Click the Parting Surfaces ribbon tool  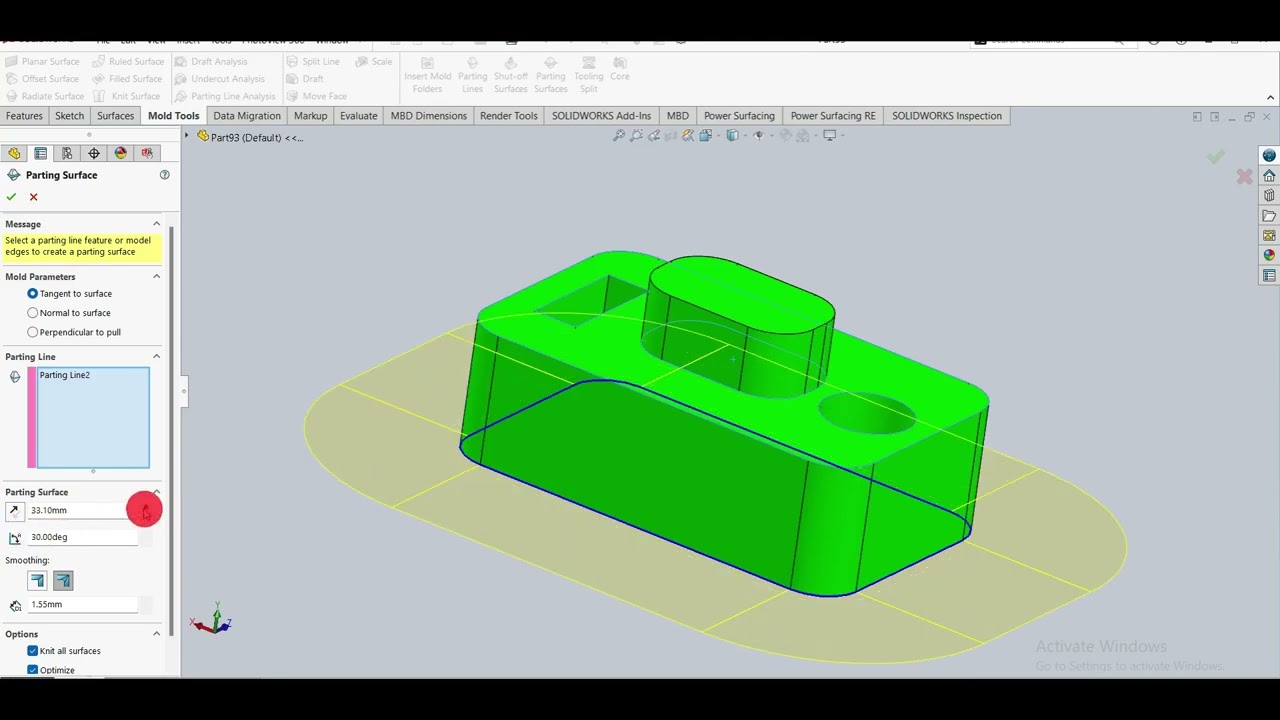point(550,76)
